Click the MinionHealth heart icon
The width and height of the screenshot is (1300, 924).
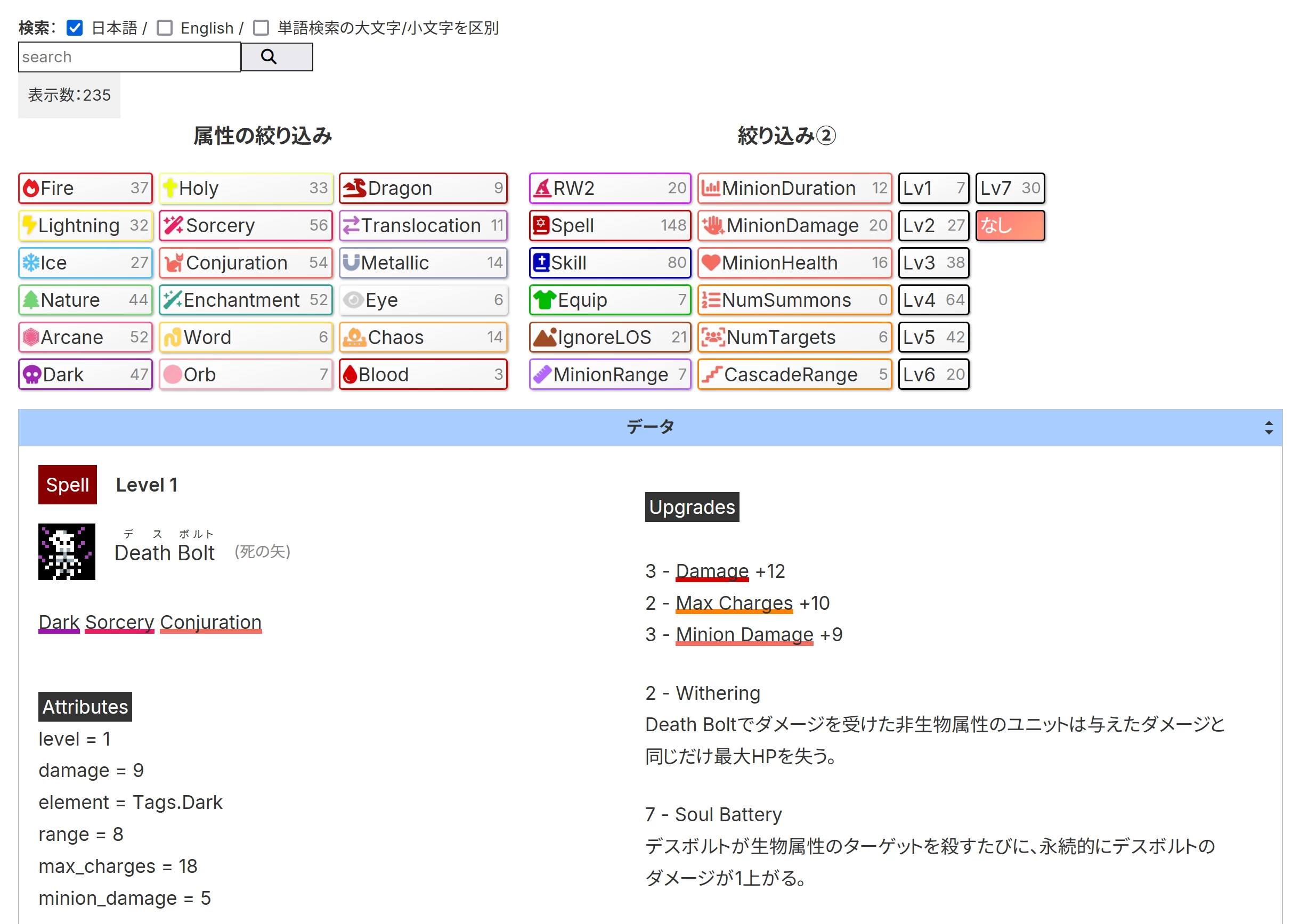[711, 263]
